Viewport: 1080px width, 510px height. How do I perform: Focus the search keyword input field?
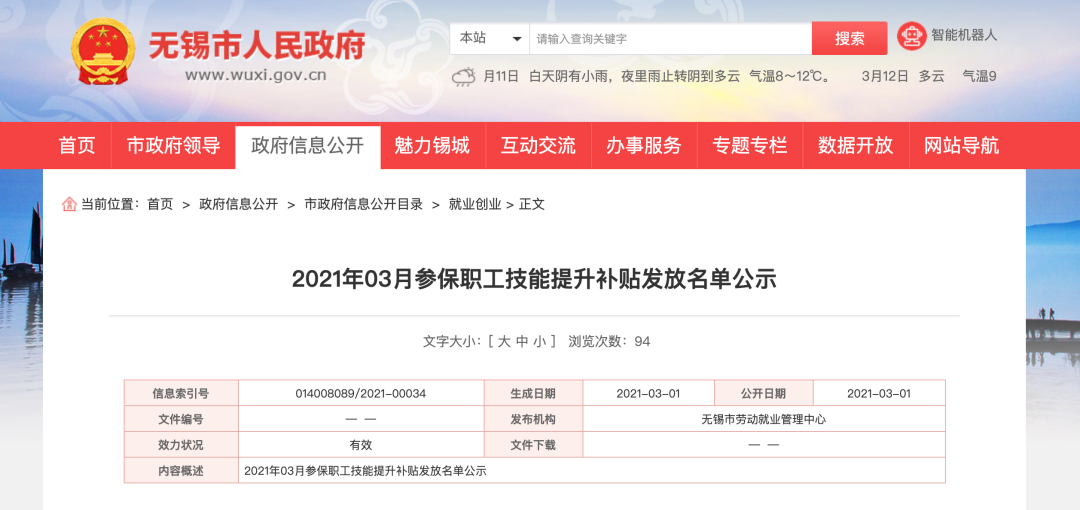coord(670,39)
